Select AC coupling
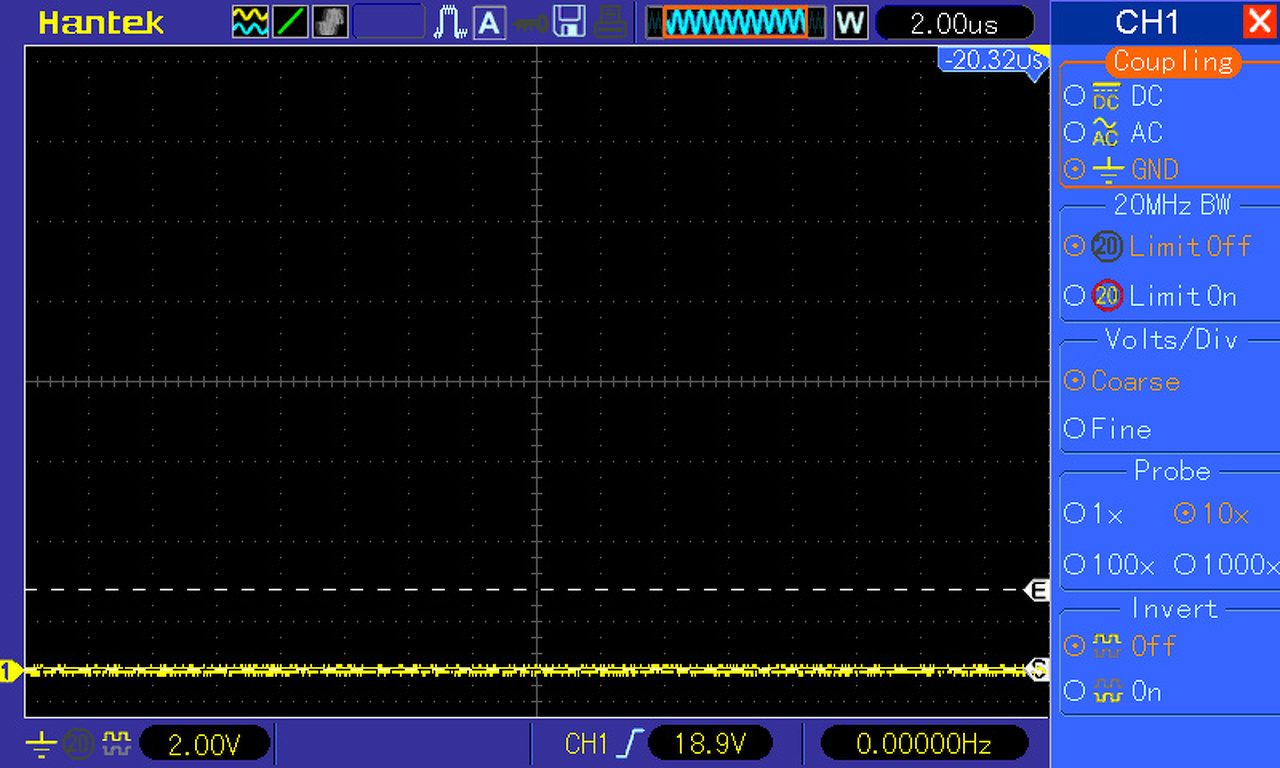The image size is (1280, 768). 1113,132
